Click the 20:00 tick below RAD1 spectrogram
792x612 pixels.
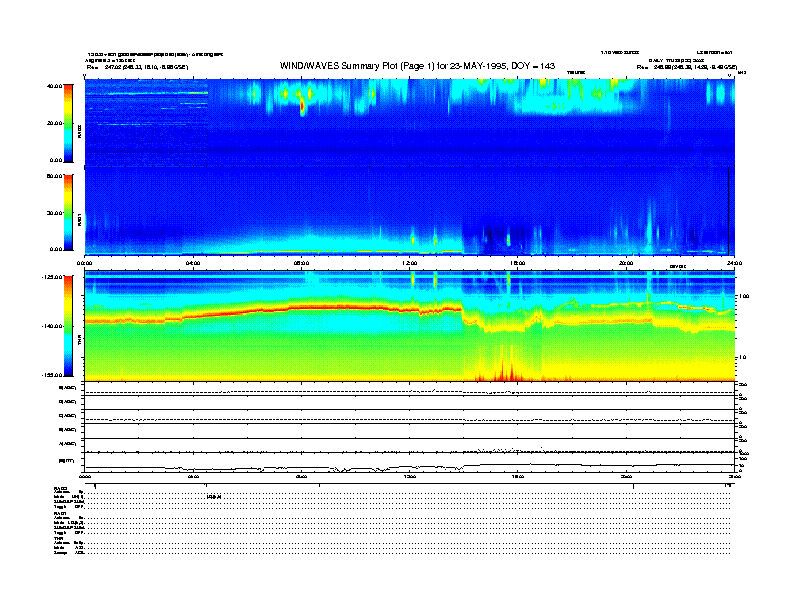click(626, 263)
